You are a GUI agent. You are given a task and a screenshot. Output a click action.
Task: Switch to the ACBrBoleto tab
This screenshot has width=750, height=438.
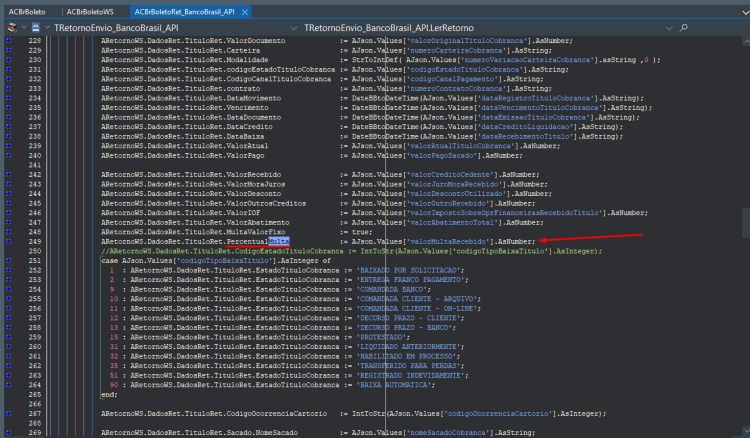point(27,12)
